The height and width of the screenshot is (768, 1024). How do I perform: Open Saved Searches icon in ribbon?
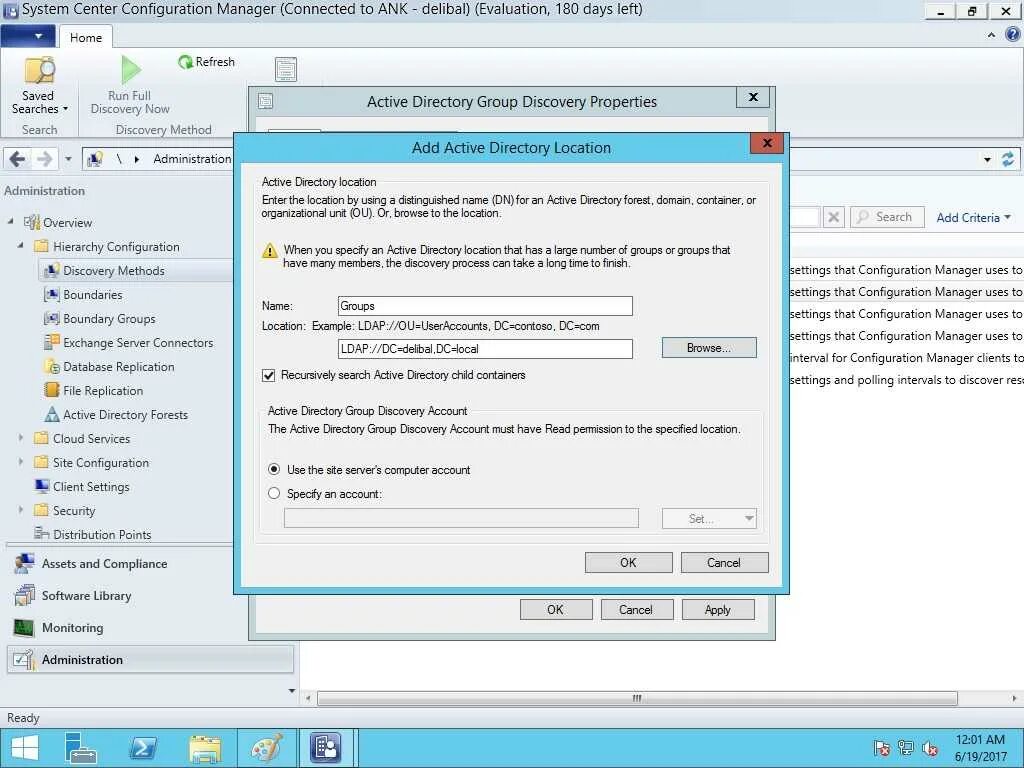tap(39, 71)
